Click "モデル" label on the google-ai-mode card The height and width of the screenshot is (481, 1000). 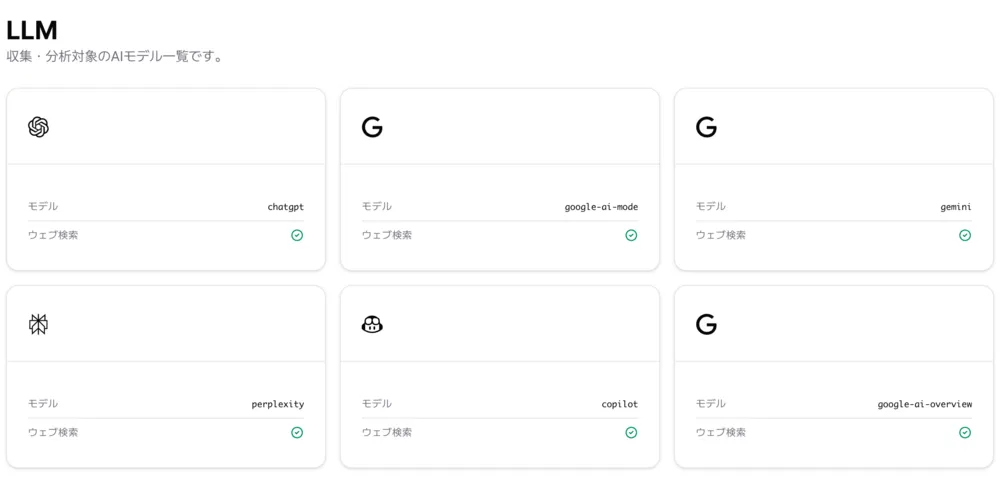[377, 206]
